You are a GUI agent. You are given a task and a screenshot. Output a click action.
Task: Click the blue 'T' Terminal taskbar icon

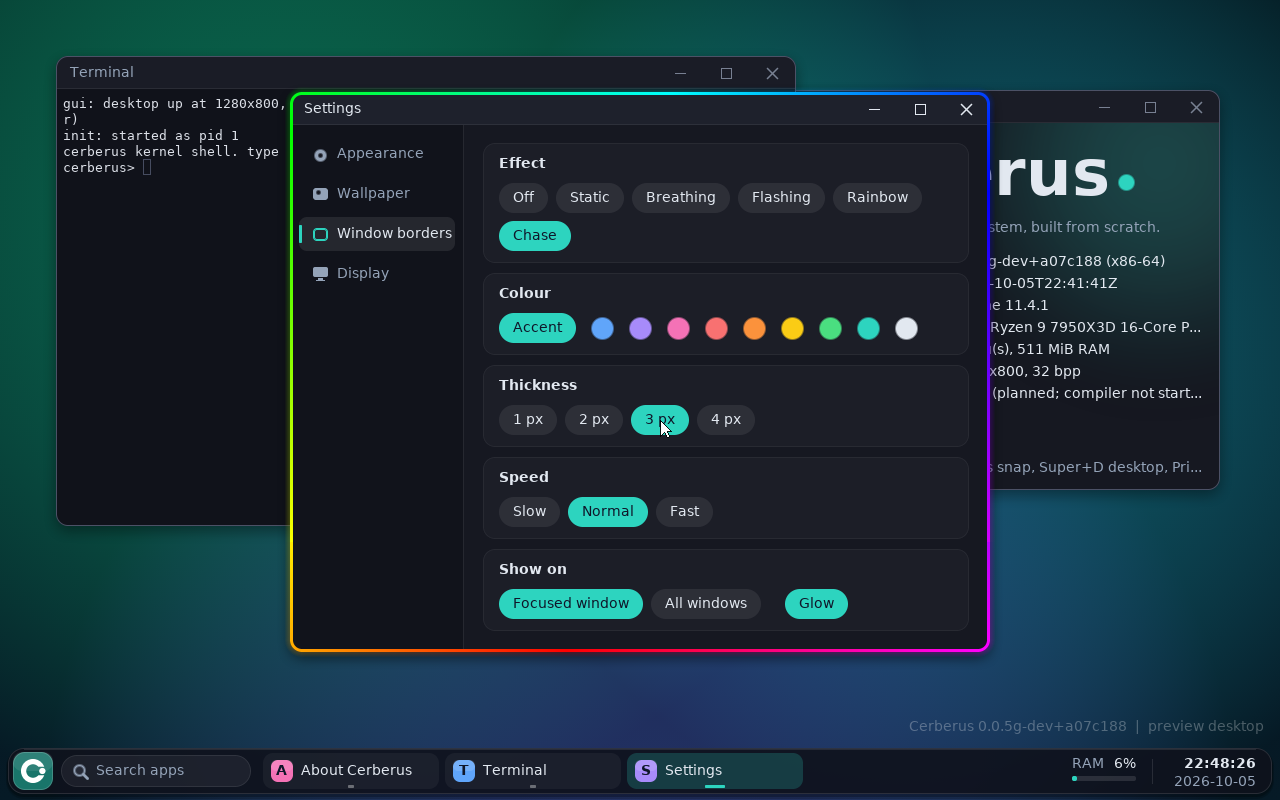point(464,770)
